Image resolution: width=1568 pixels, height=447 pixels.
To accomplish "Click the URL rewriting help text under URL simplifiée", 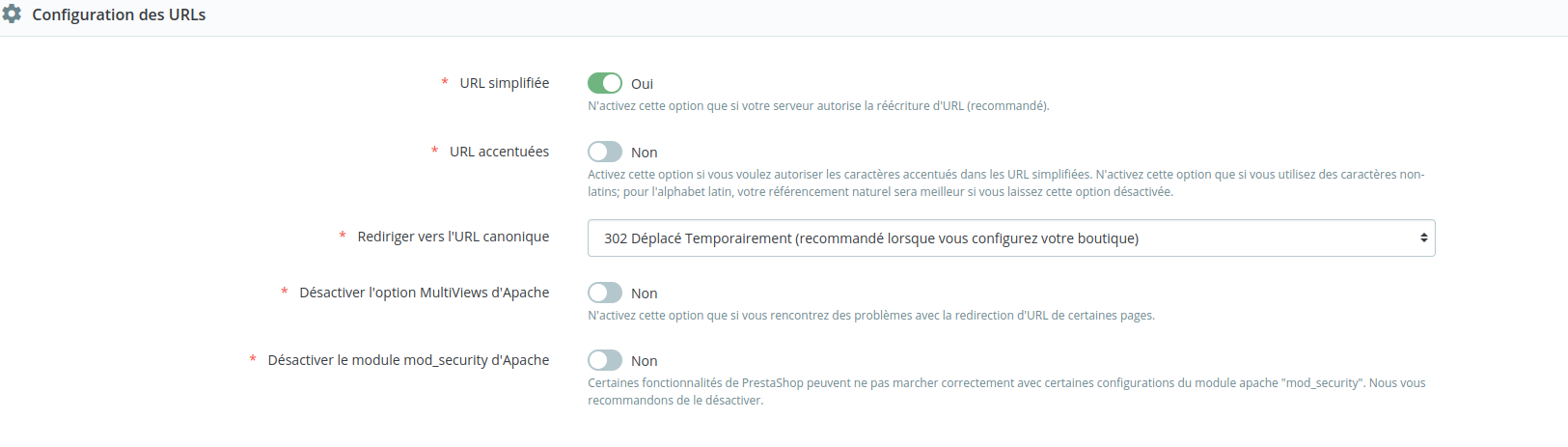I will point(818,106).
